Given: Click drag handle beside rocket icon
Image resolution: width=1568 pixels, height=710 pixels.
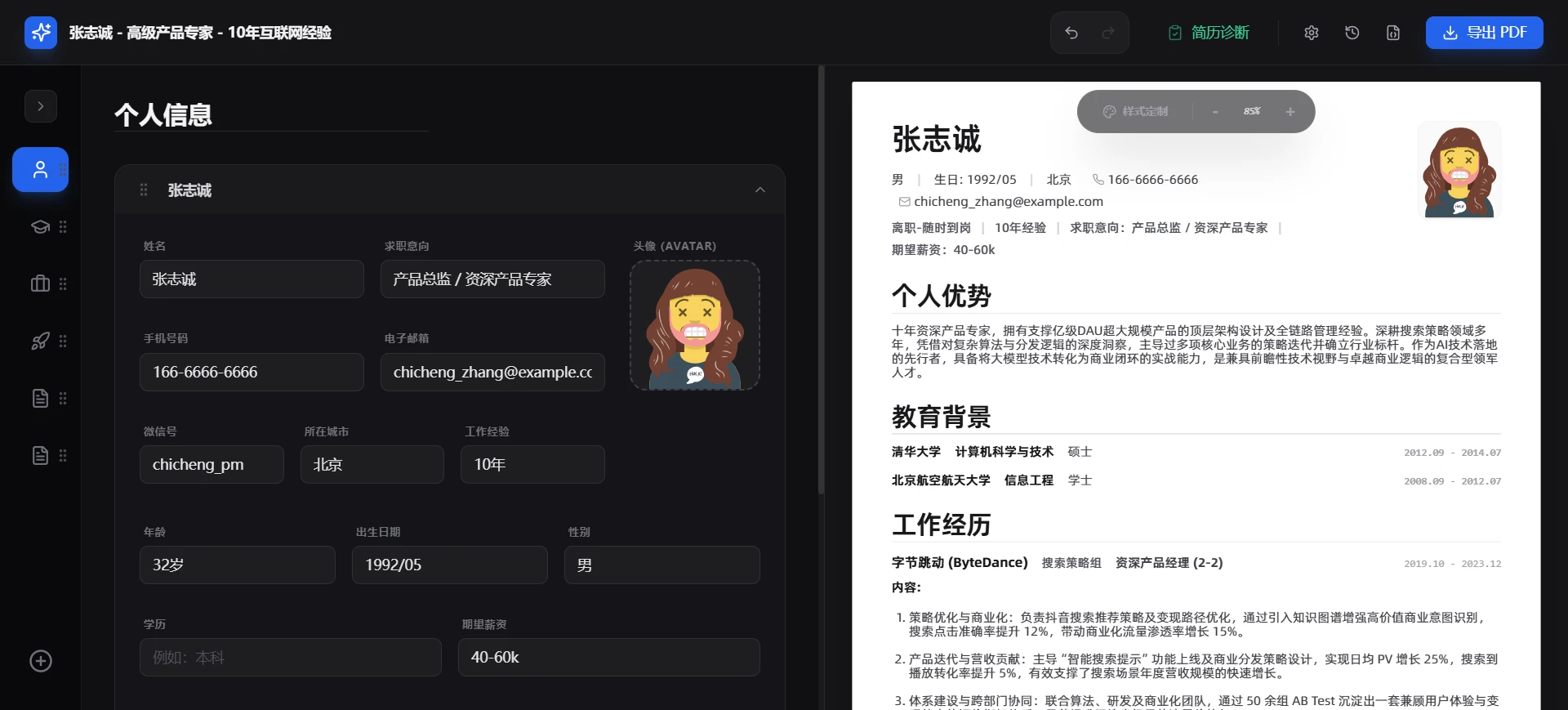Looking at the screenshot, I should coord(63,342).
